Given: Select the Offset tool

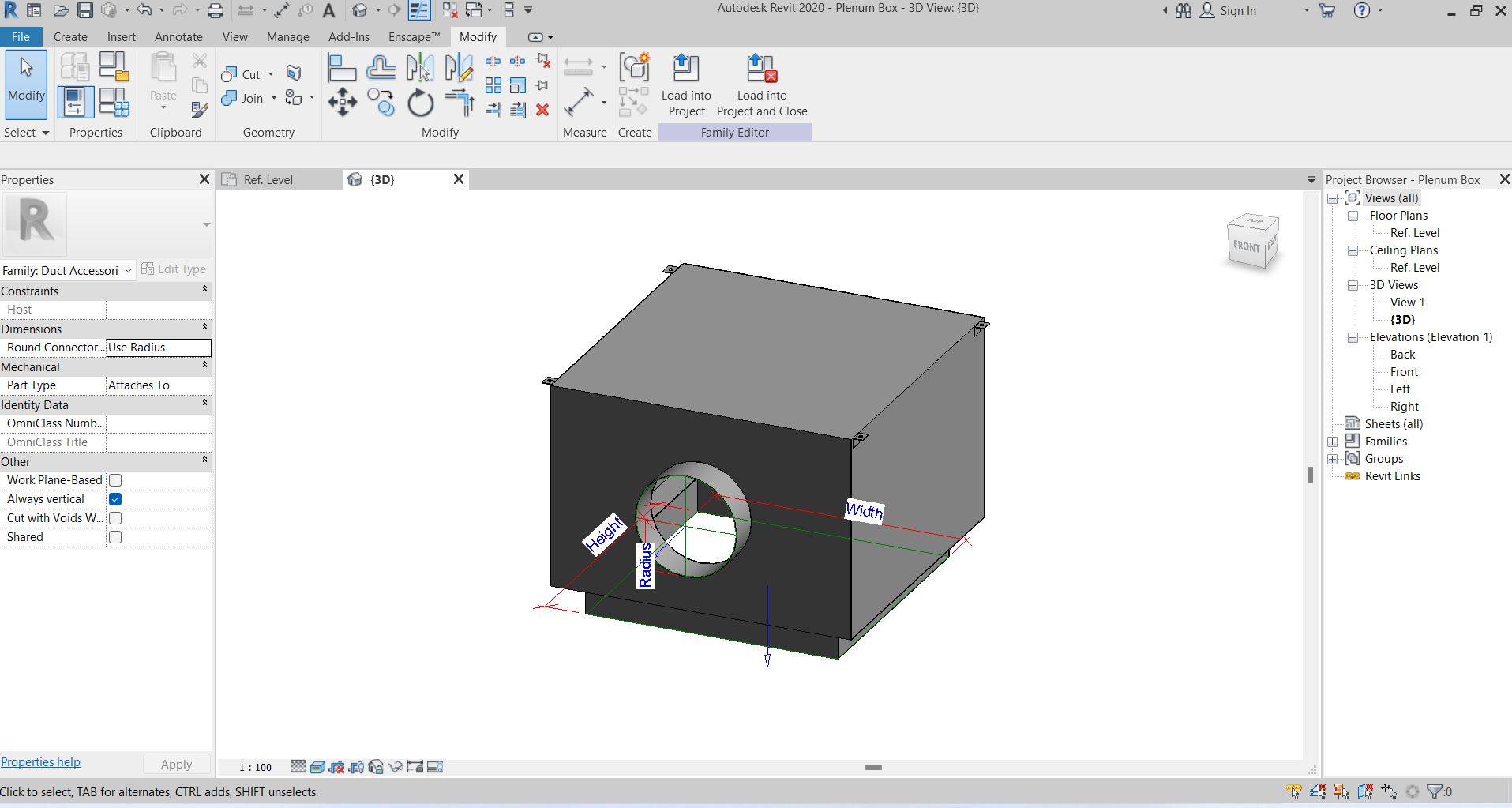Looking at the screenshot, I should 381,68.
